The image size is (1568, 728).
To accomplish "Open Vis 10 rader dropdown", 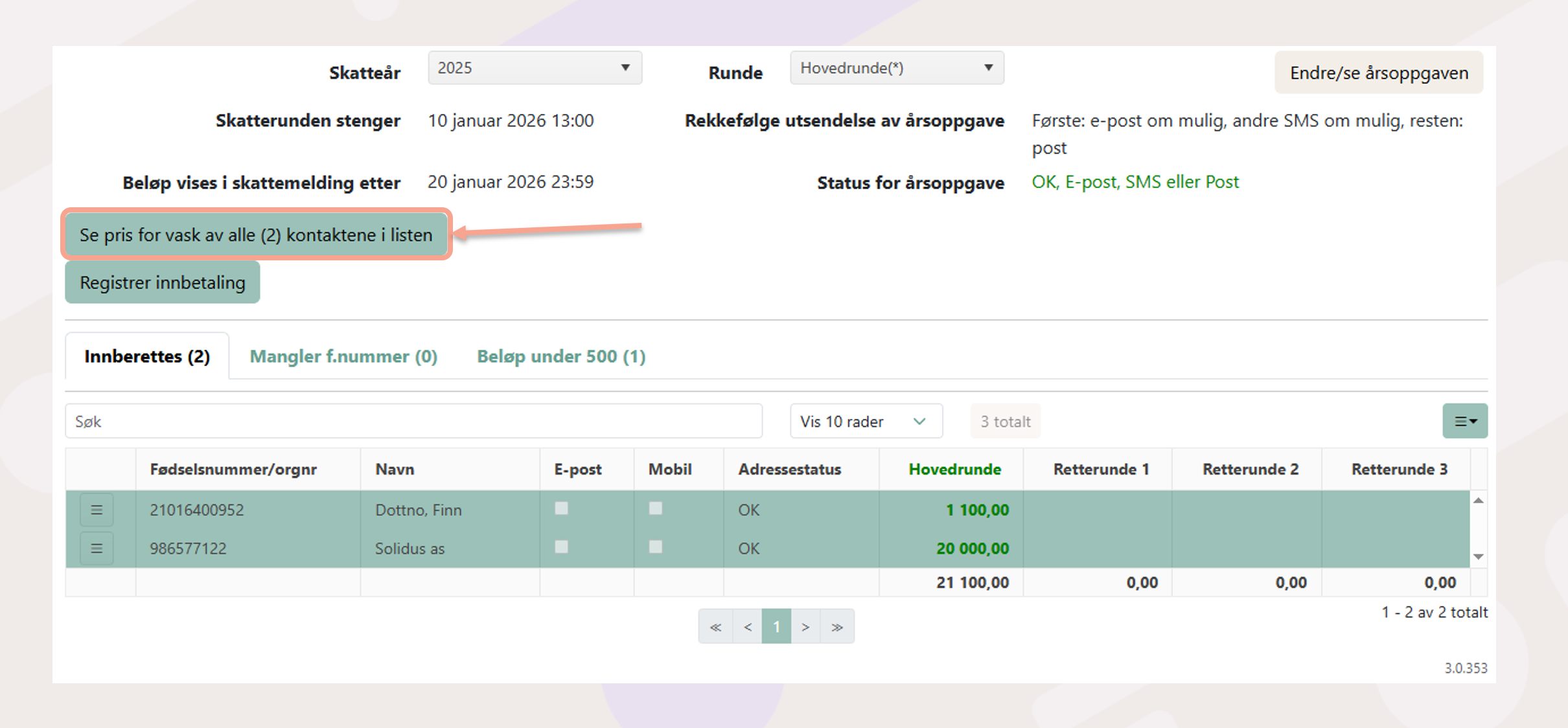I will point(865,422).
